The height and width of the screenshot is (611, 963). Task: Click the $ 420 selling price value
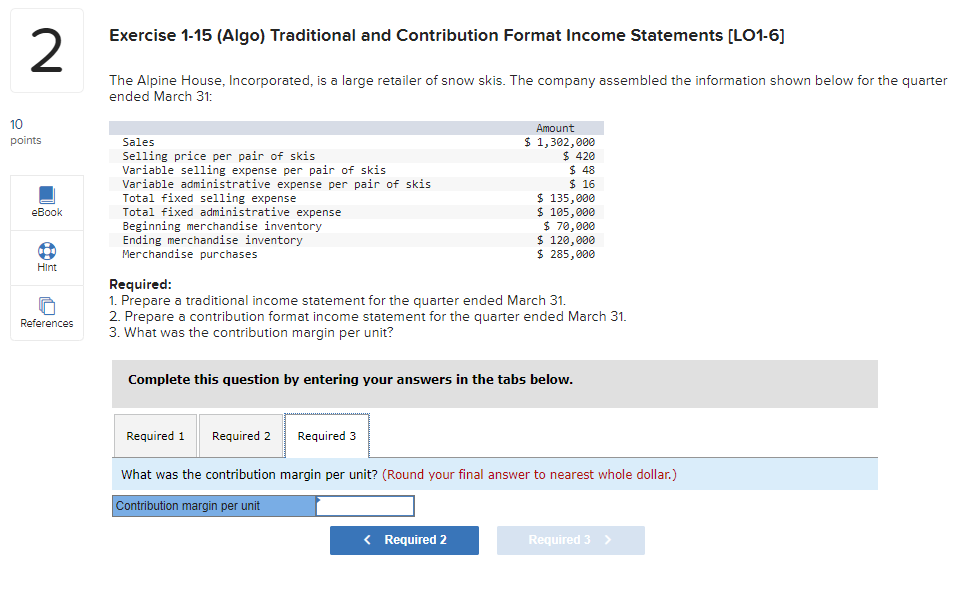579,156
